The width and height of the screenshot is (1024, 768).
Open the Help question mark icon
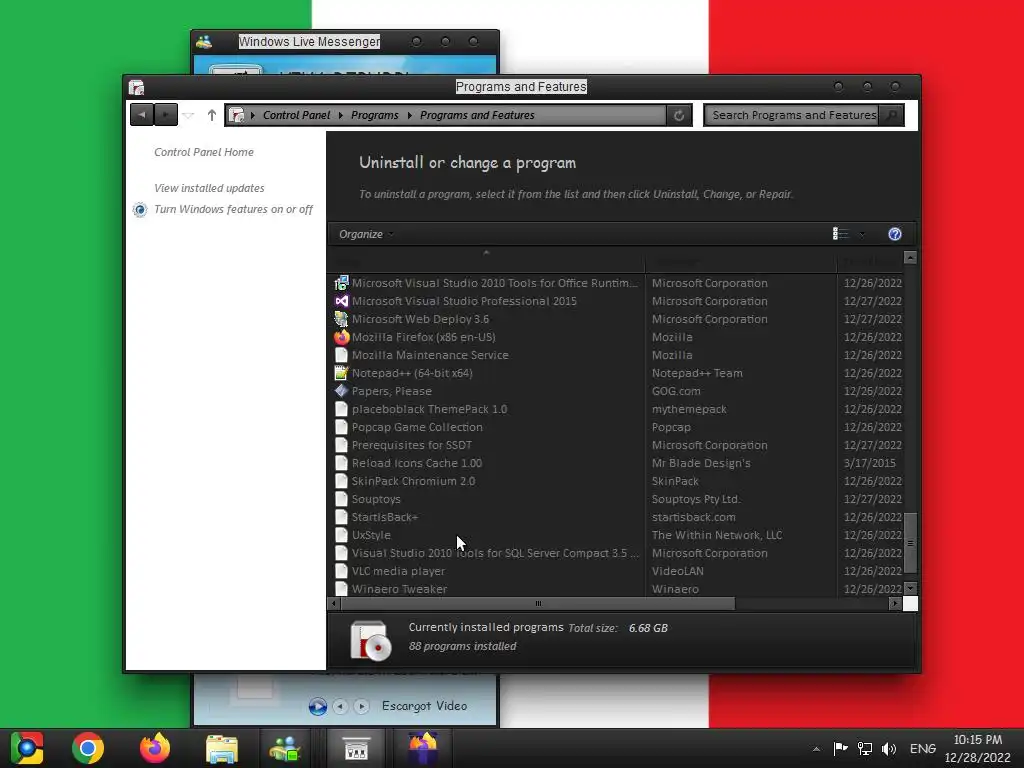895,234
